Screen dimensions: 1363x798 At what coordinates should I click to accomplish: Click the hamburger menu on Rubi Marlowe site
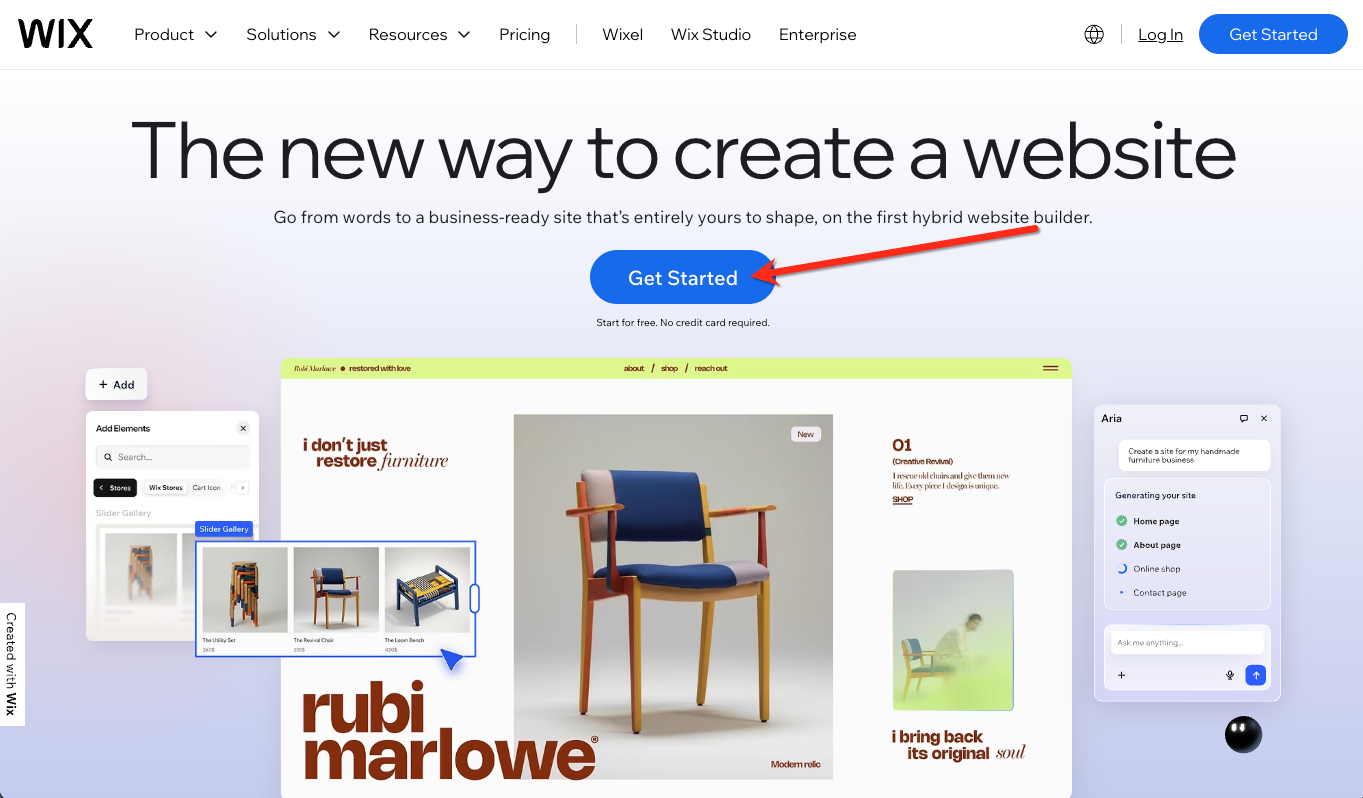point(1050,368)
